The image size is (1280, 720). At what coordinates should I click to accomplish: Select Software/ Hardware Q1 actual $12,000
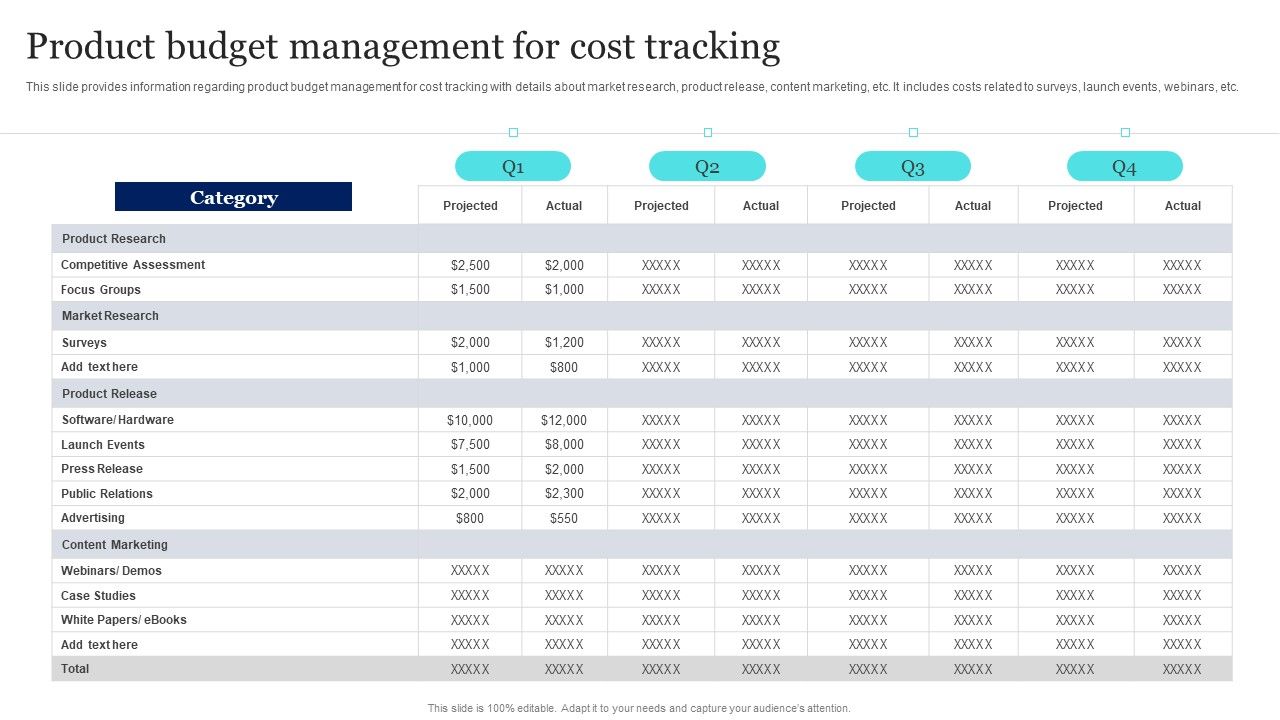[x=564, y=421]
